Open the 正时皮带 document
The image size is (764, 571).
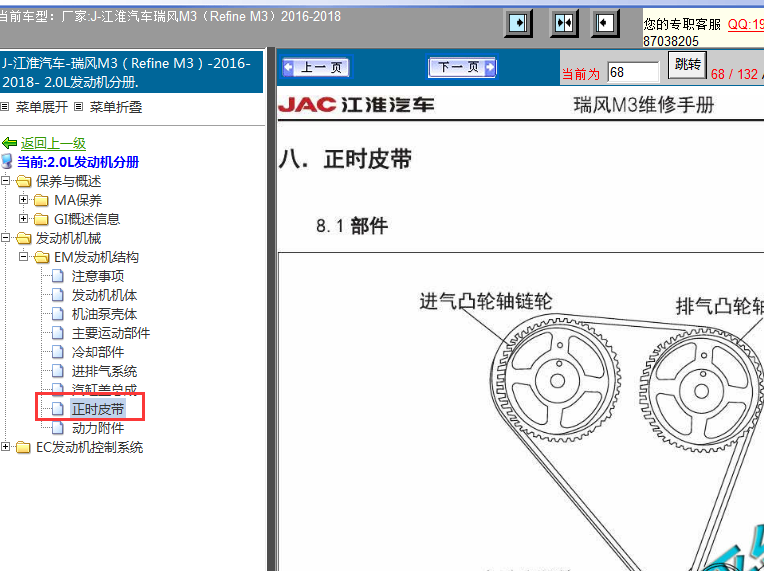click(98, 409)
